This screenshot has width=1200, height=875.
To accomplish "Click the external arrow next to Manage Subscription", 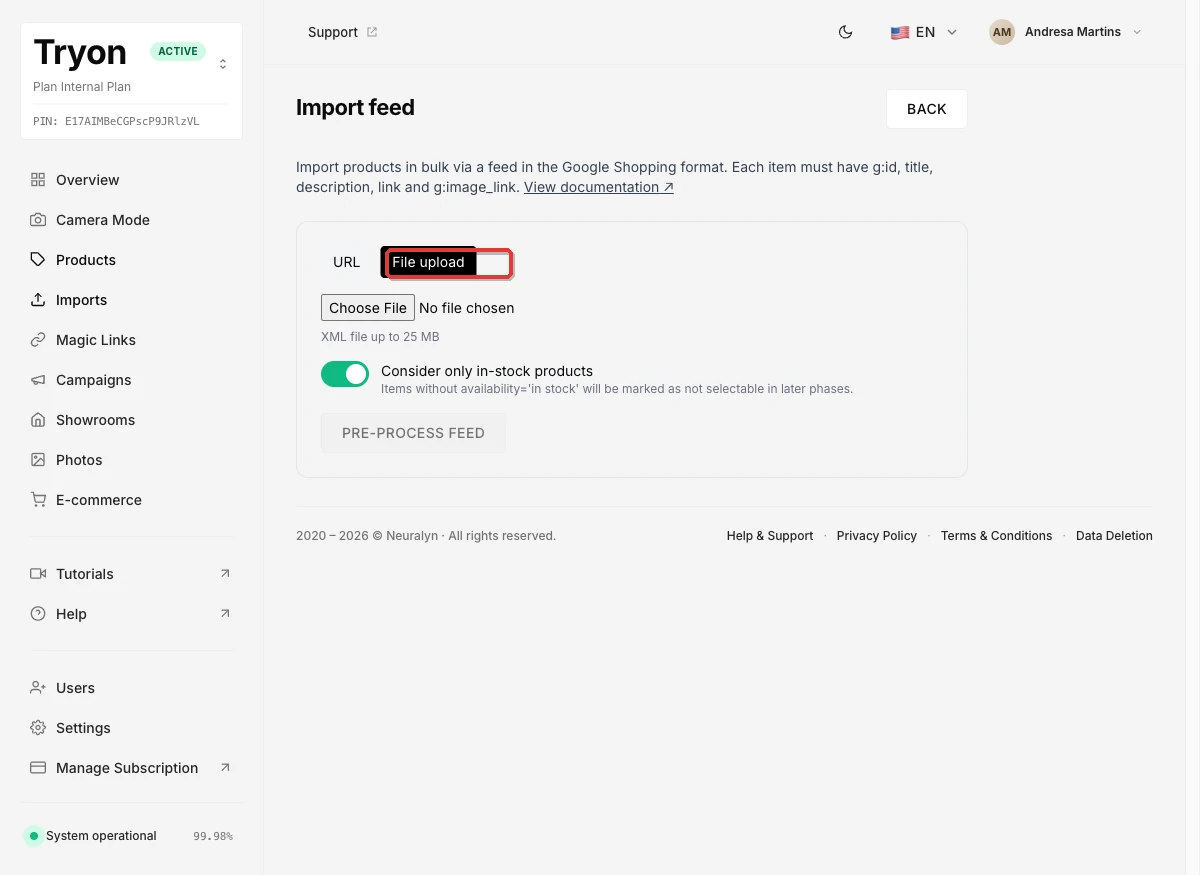I will pos(225,767).
